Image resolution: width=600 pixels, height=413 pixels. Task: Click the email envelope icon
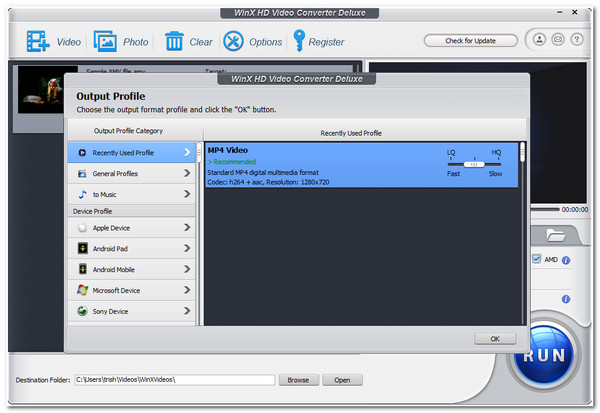(x=558, y=39)
